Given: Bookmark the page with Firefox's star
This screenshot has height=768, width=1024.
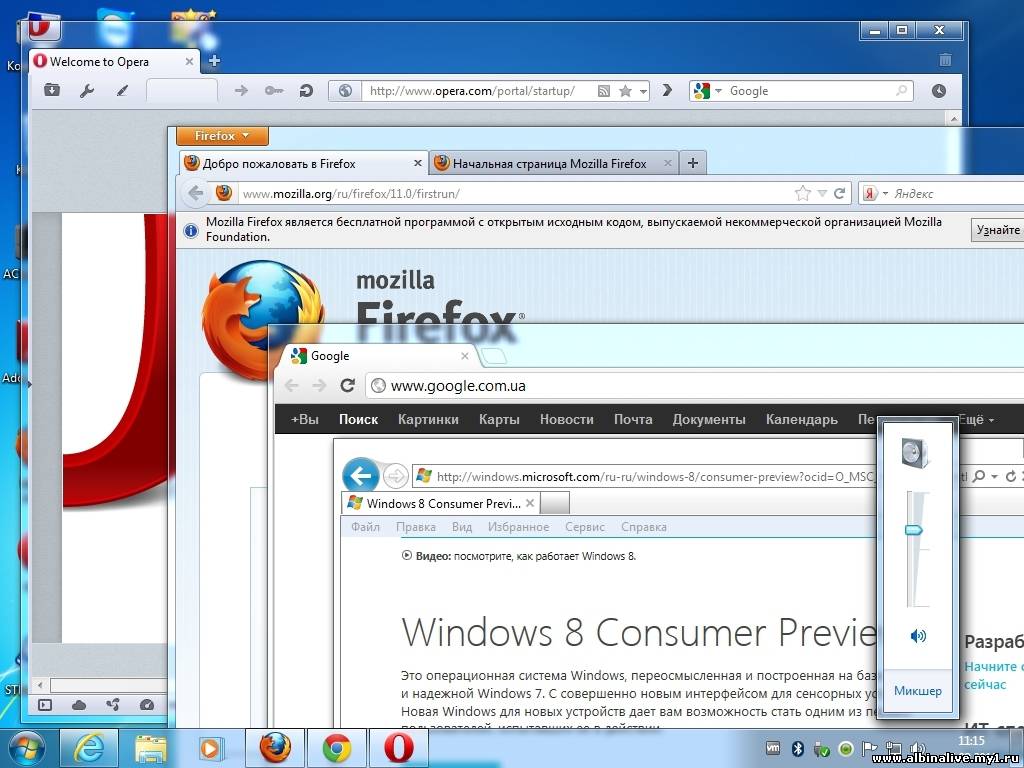Looking at the screenshot, I should point(803,193).
